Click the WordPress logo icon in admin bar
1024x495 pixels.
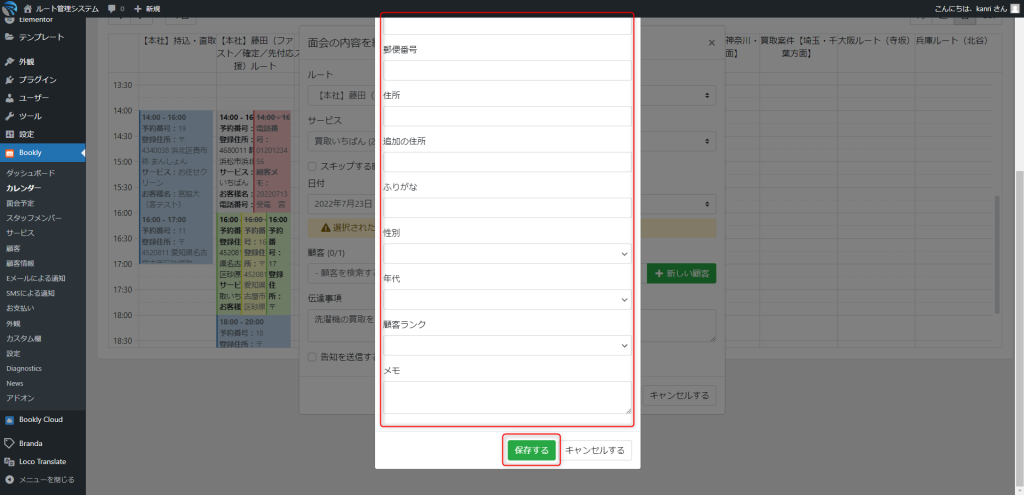pyautogui.click(x=10, y=8)
